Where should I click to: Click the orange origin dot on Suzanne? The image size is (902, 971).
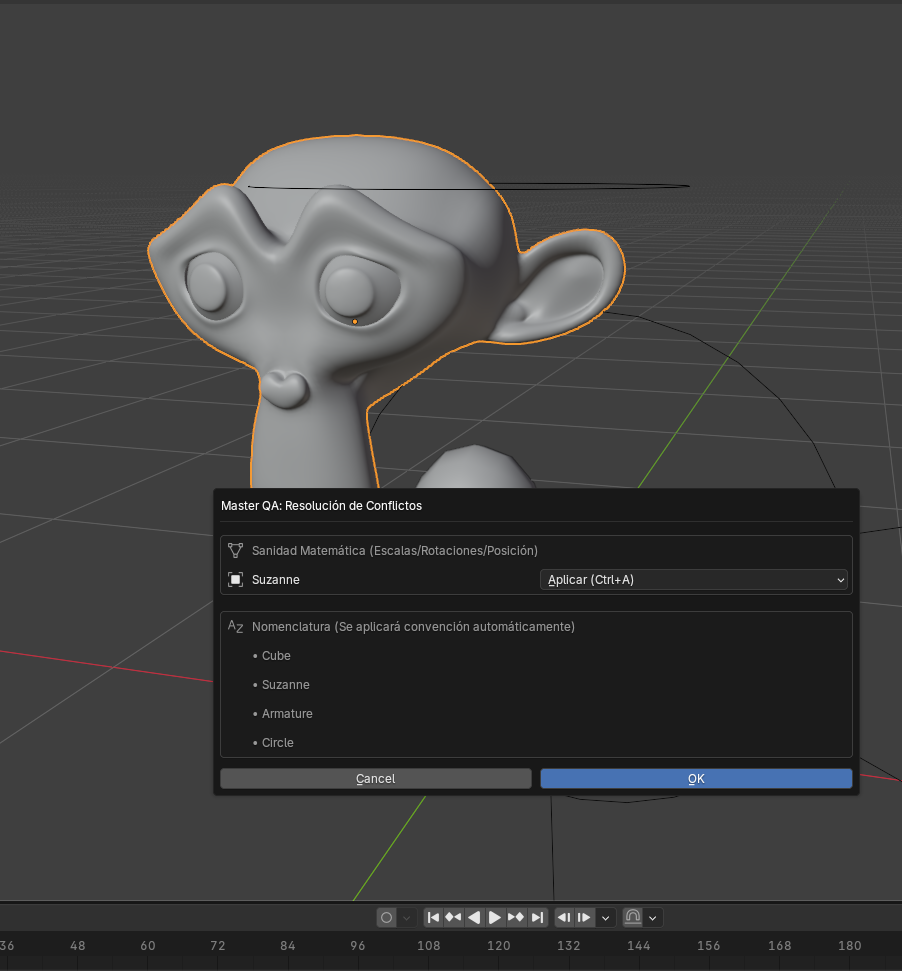[x=355, y=321]
